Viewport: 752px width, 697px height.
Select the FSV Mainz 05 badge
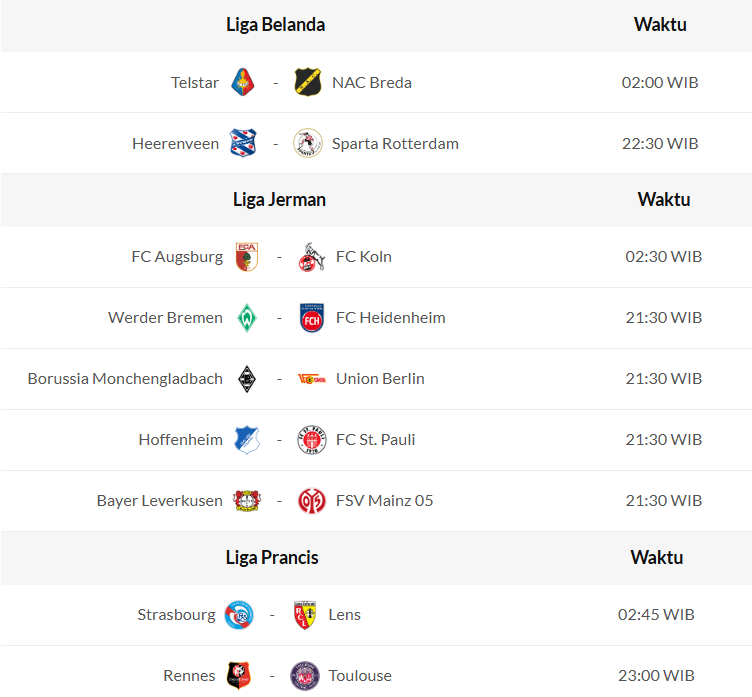(312, 501)
